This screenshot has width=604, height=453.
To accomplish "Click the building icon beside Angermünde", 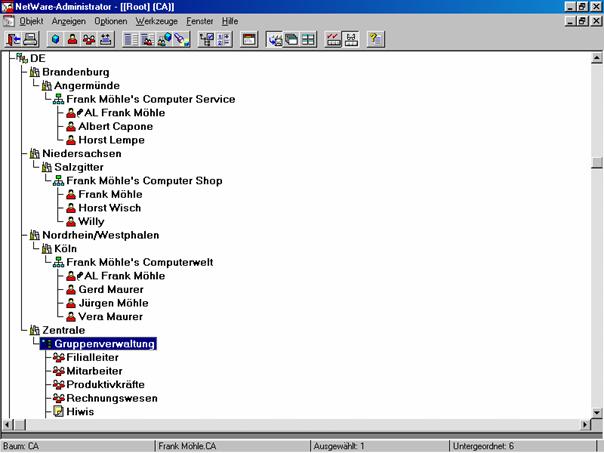I will [47, 86].
